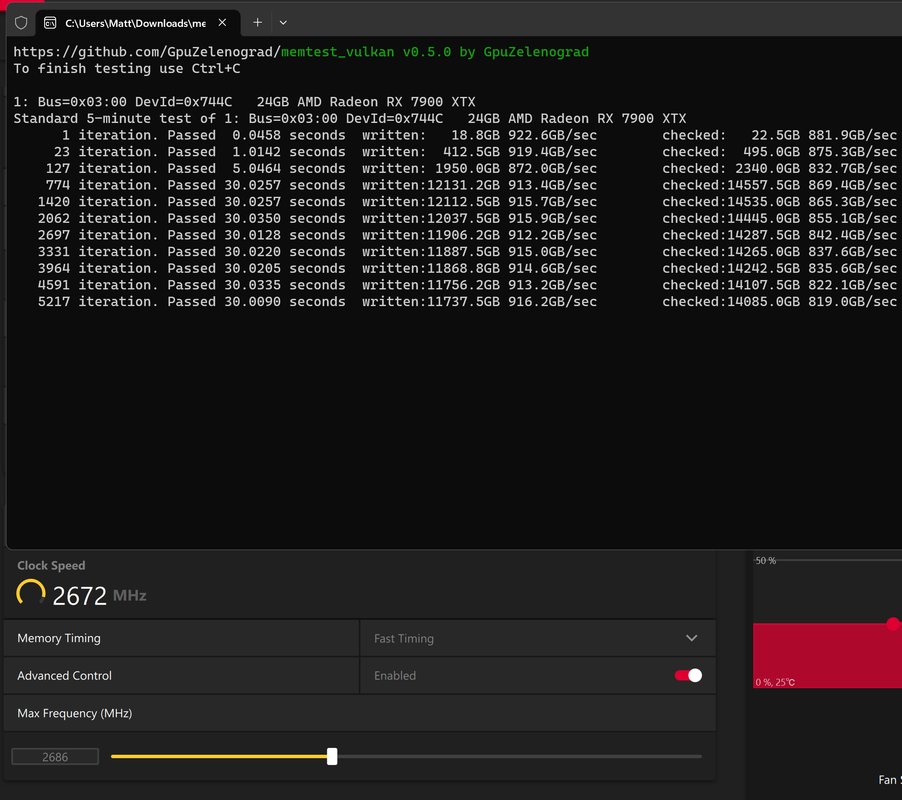Click the Enabled status text
Image resolution: width=902 pixels, height=800 pixels.
395,676
